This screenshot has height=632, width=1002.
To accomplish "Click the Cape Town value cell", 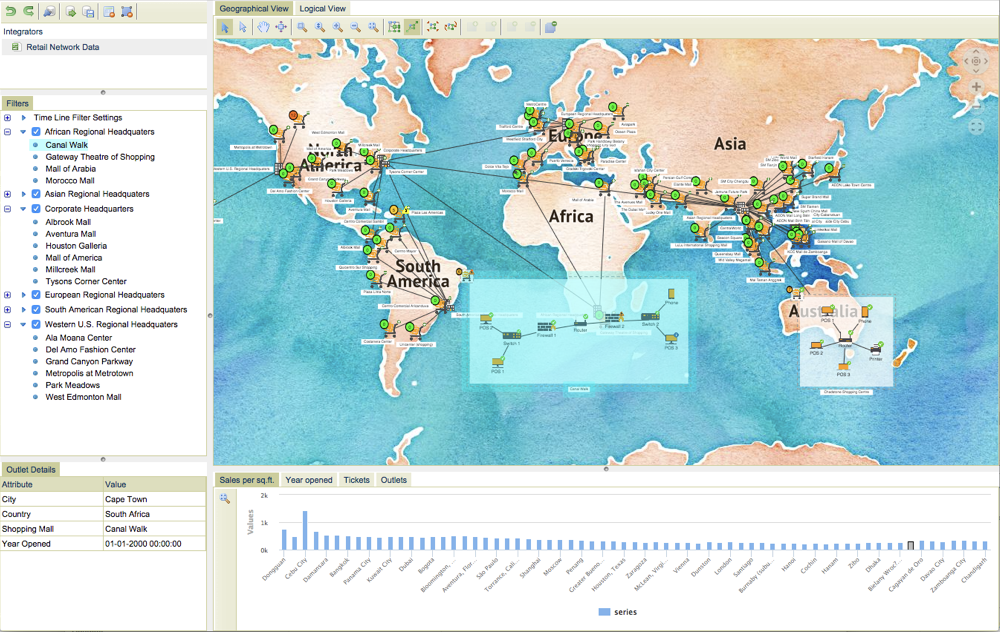I will tap(155, 499).
